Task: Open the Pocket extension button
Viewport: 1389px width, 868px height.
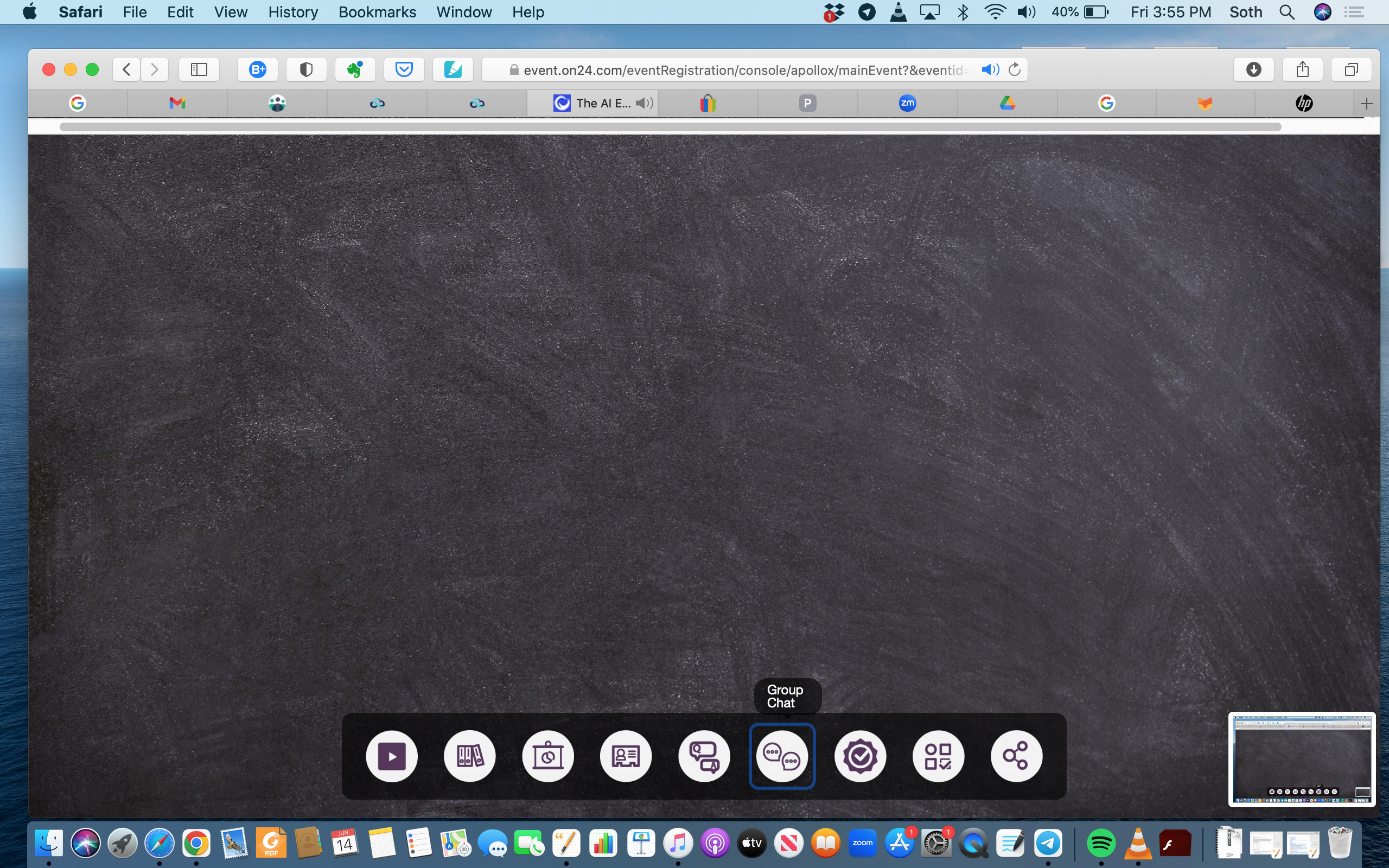Action: pyautogui.click(x=404, y=69)
